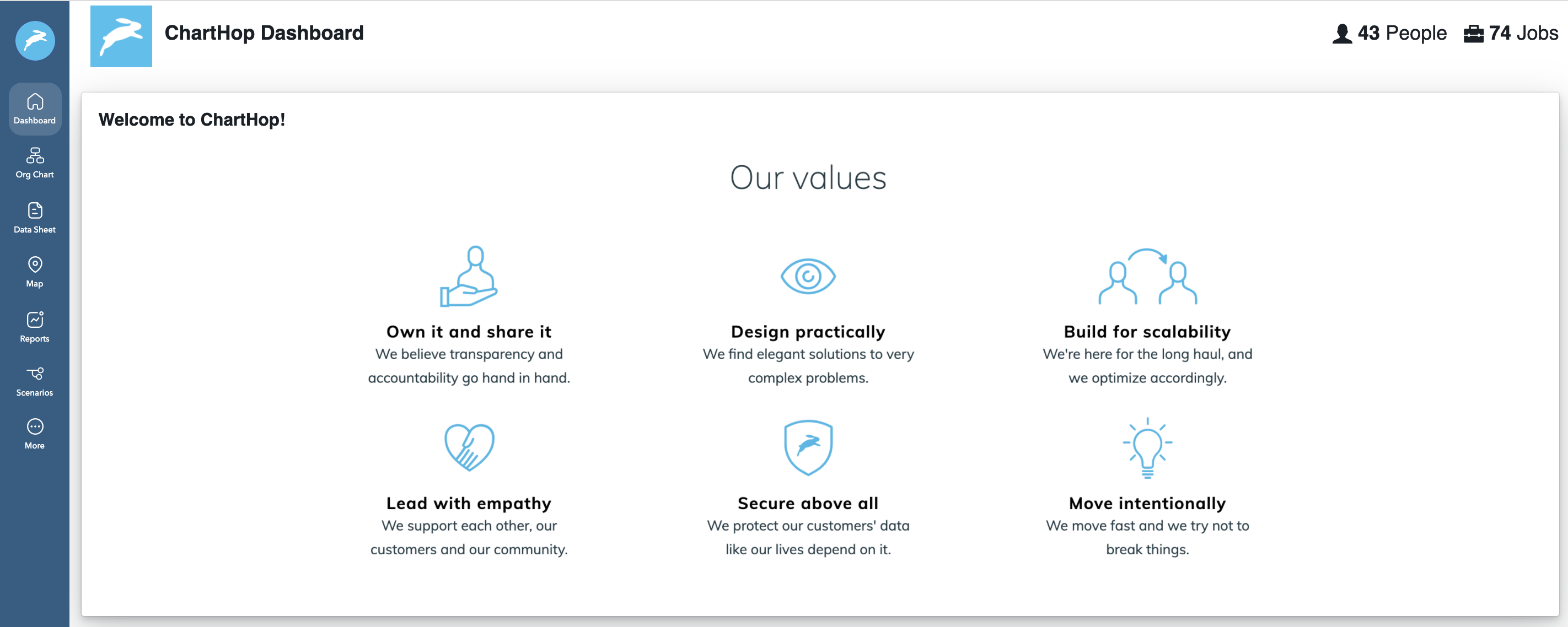The image size is (1568, 627).
Task: Click the handshake heart icon above Lead with empathy
Action: tap(469, 448)
